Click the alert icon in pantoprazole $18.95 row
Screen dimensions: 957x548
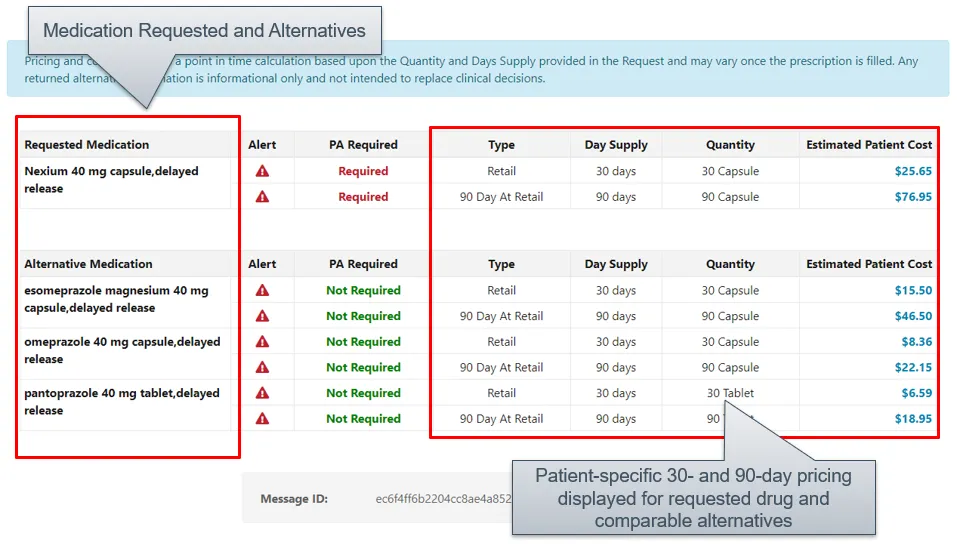pyautogui.click(x=262, y=419)
